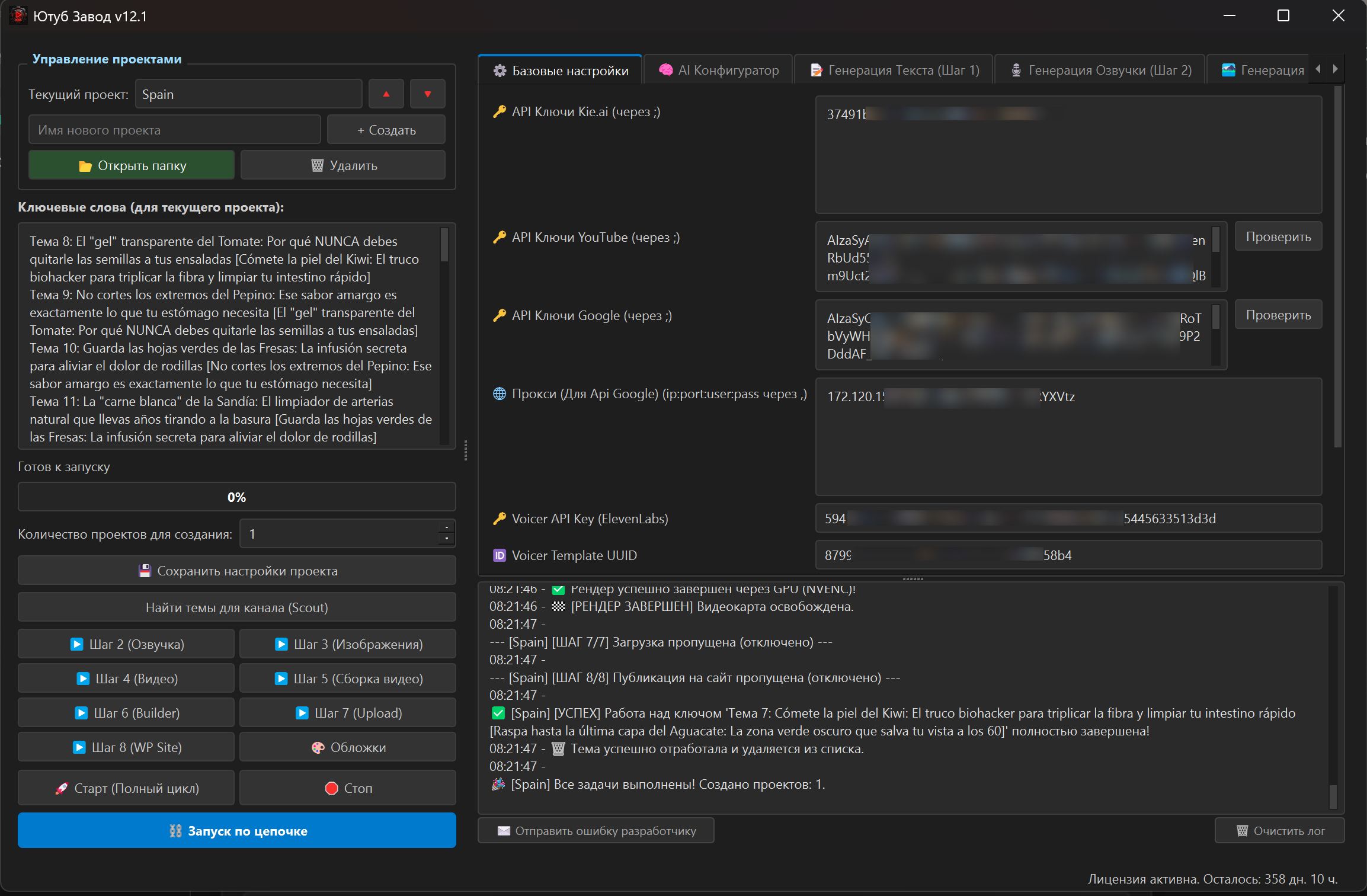Viewport: 1367px width, 896px height.
Task: Minimize the Ютуб Завод window
Action: (1230, 16)
